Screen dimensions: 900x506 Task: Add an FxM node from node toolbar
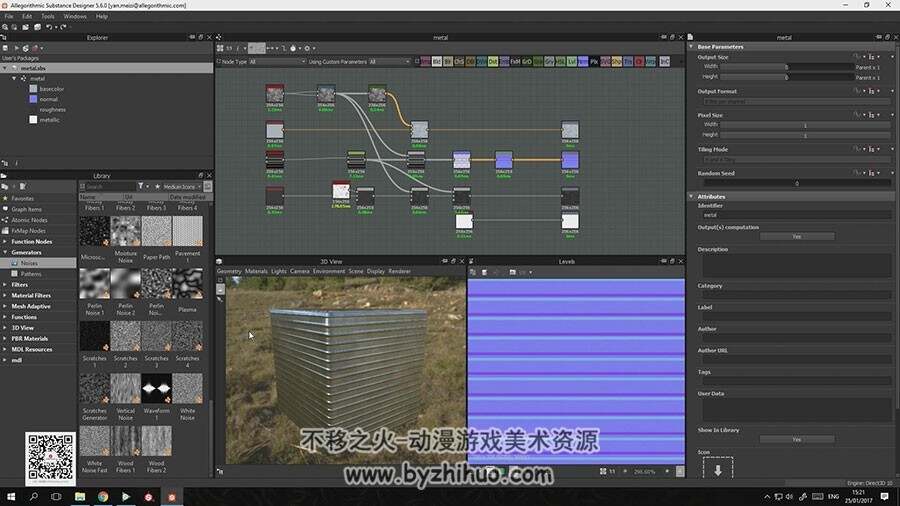pos(515,61)
